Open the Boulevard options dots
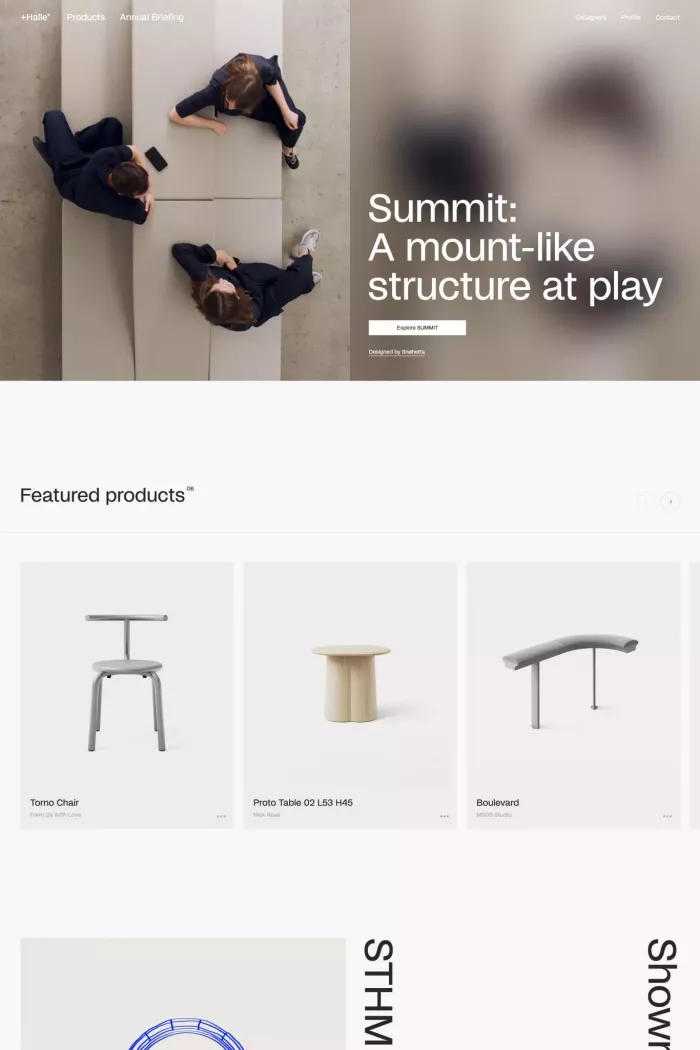Image resolution: width=700 pixels, height=1050 pixels. pyautogui.click(x=667, y=816)
